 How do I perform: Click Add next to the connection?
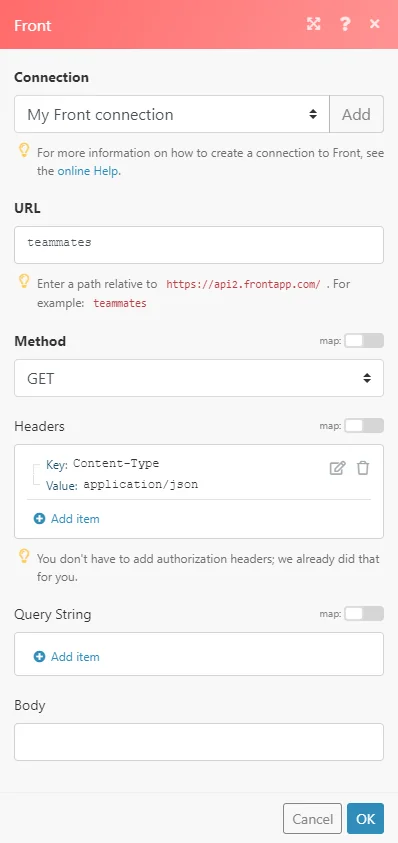tap(357, 114)
